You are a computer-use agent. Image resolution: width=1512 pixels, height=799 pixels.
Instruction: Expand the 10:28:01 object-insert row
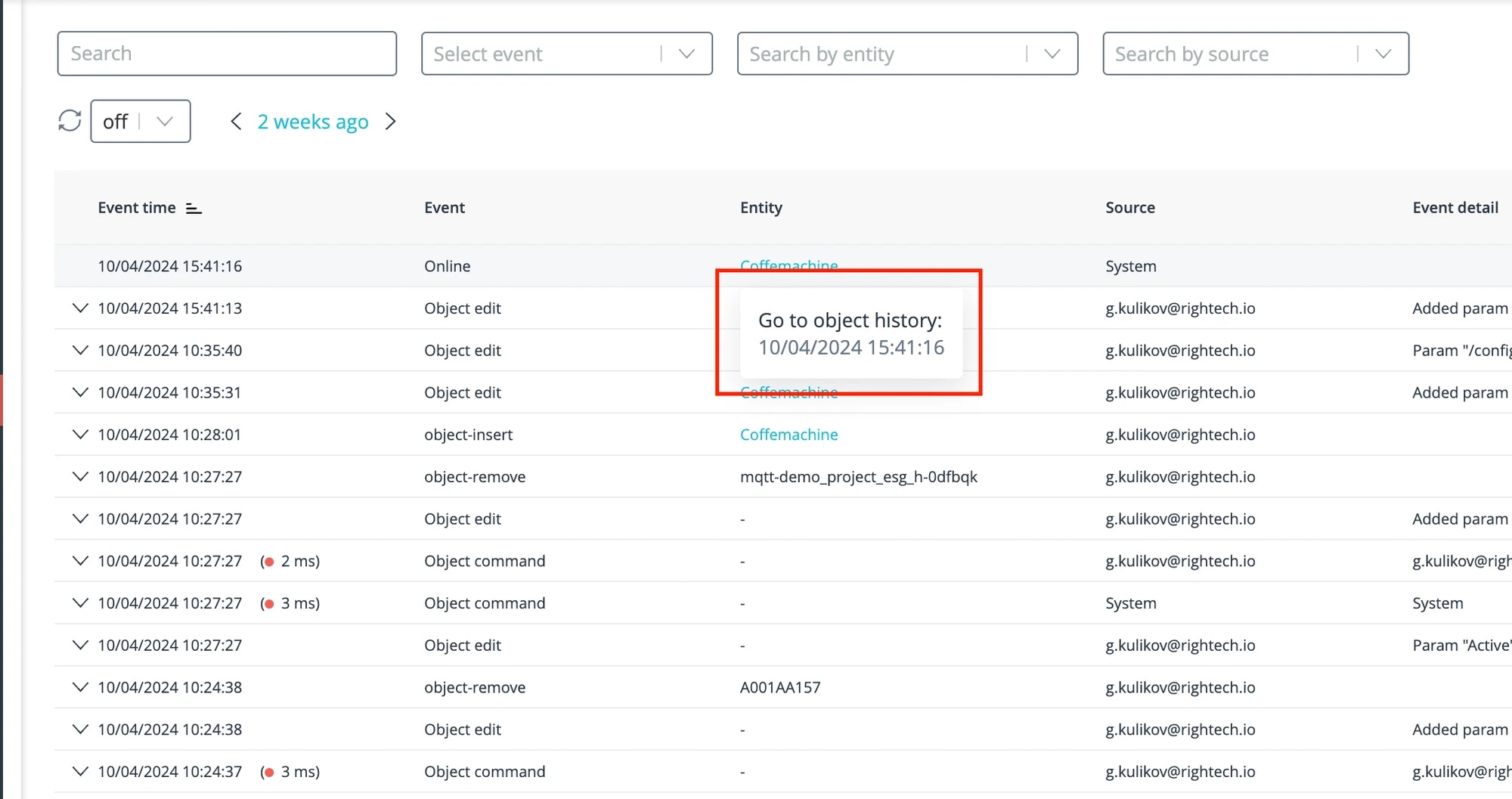point(80,435)
